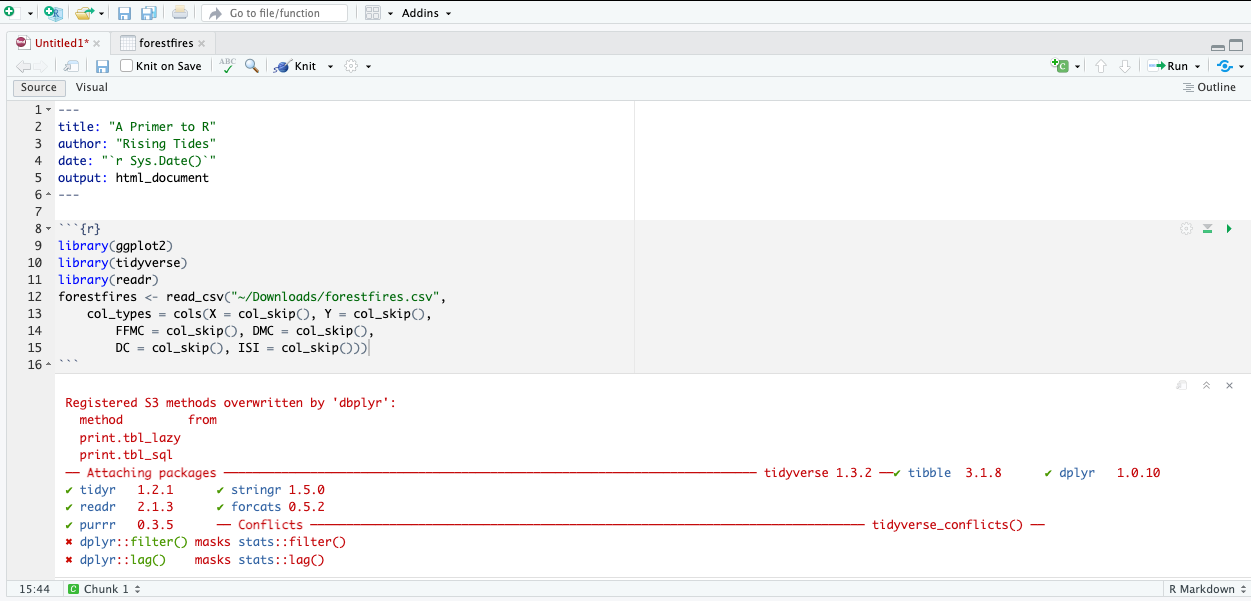The width and height of the screenshot is (1251, 601).
Task: Run the current chunk with green play
Action: point(1229,229)
